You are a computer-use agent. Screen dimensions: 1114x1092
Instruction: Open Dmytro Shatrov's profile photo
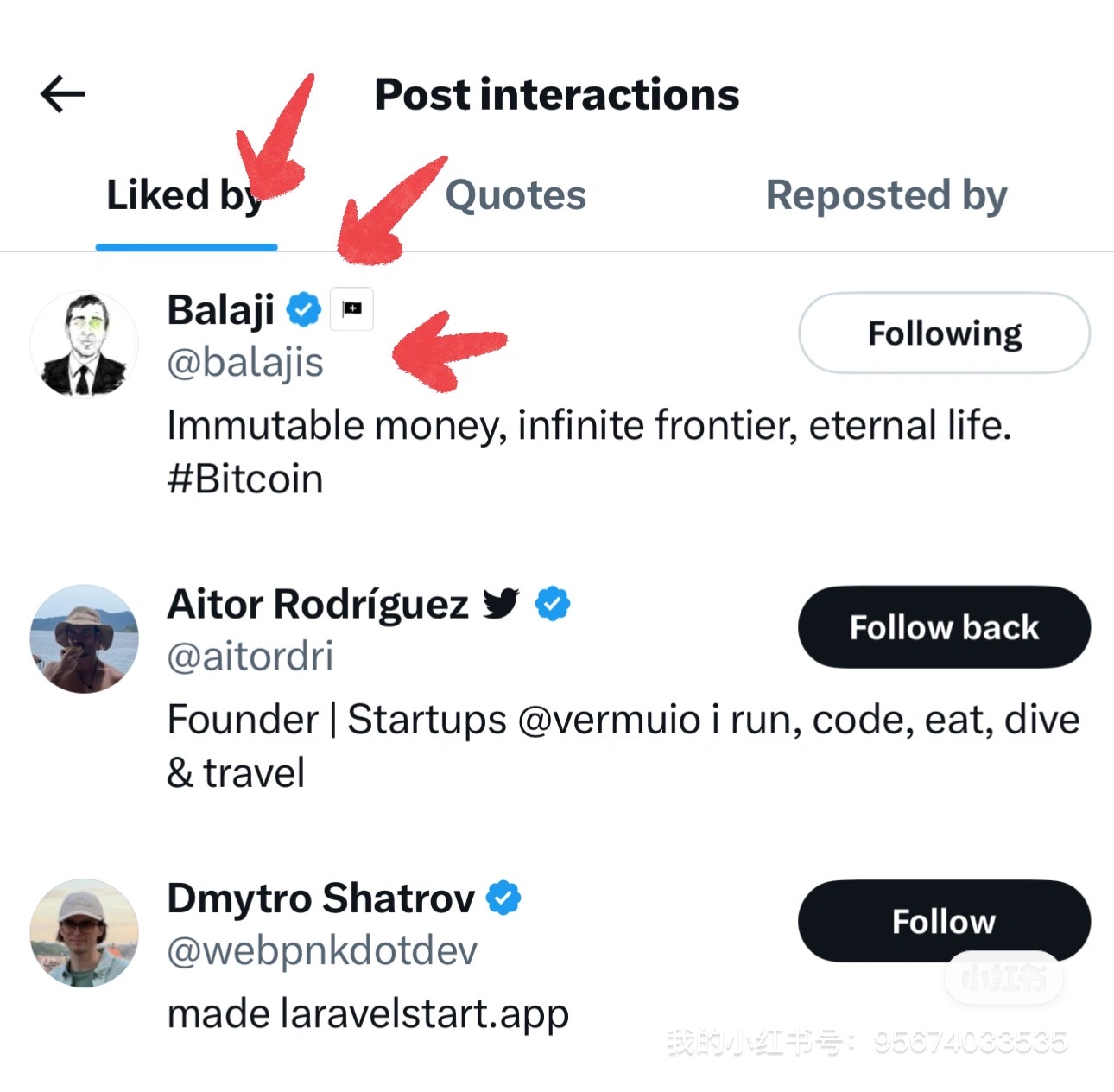point(84,933)
